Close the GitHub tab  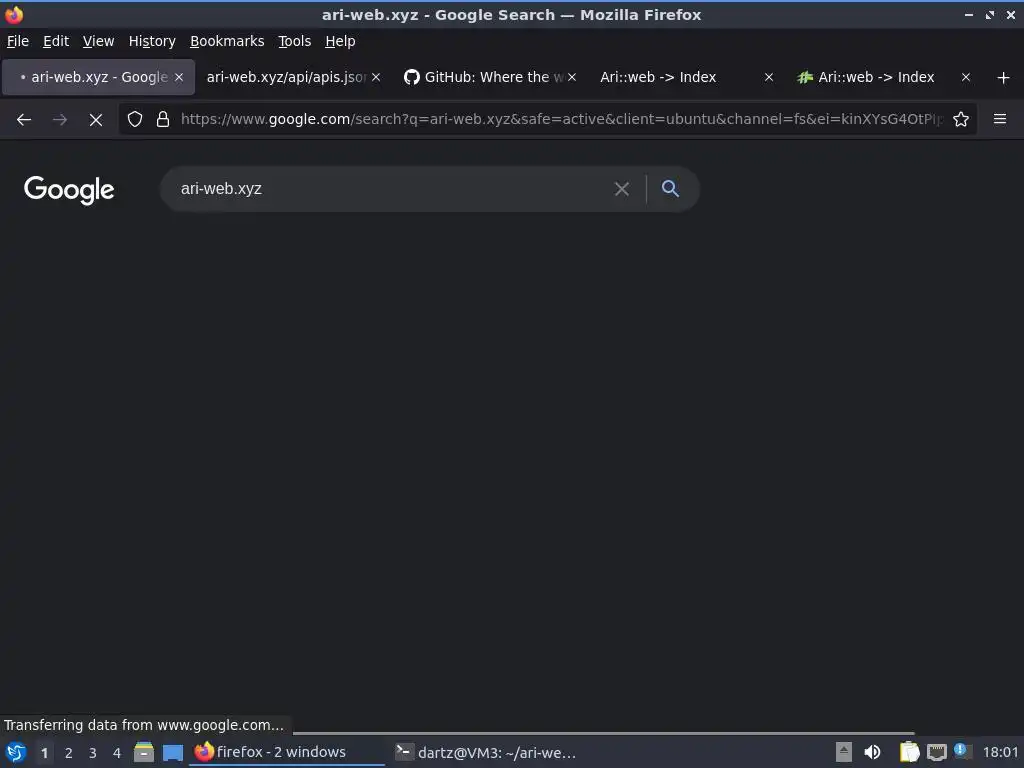pos(572,78)
